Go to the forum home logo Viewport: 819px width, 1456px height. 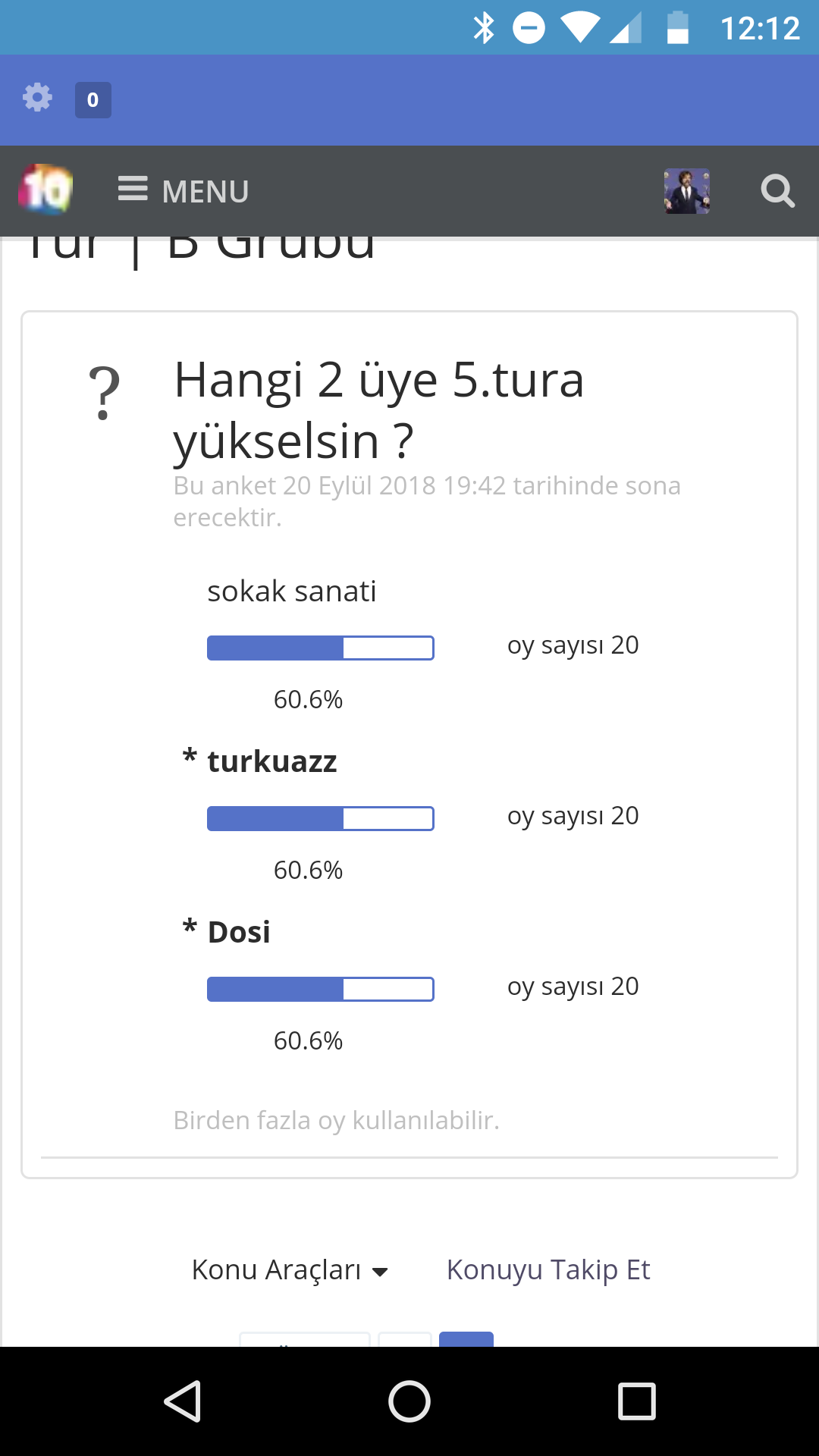45,190
